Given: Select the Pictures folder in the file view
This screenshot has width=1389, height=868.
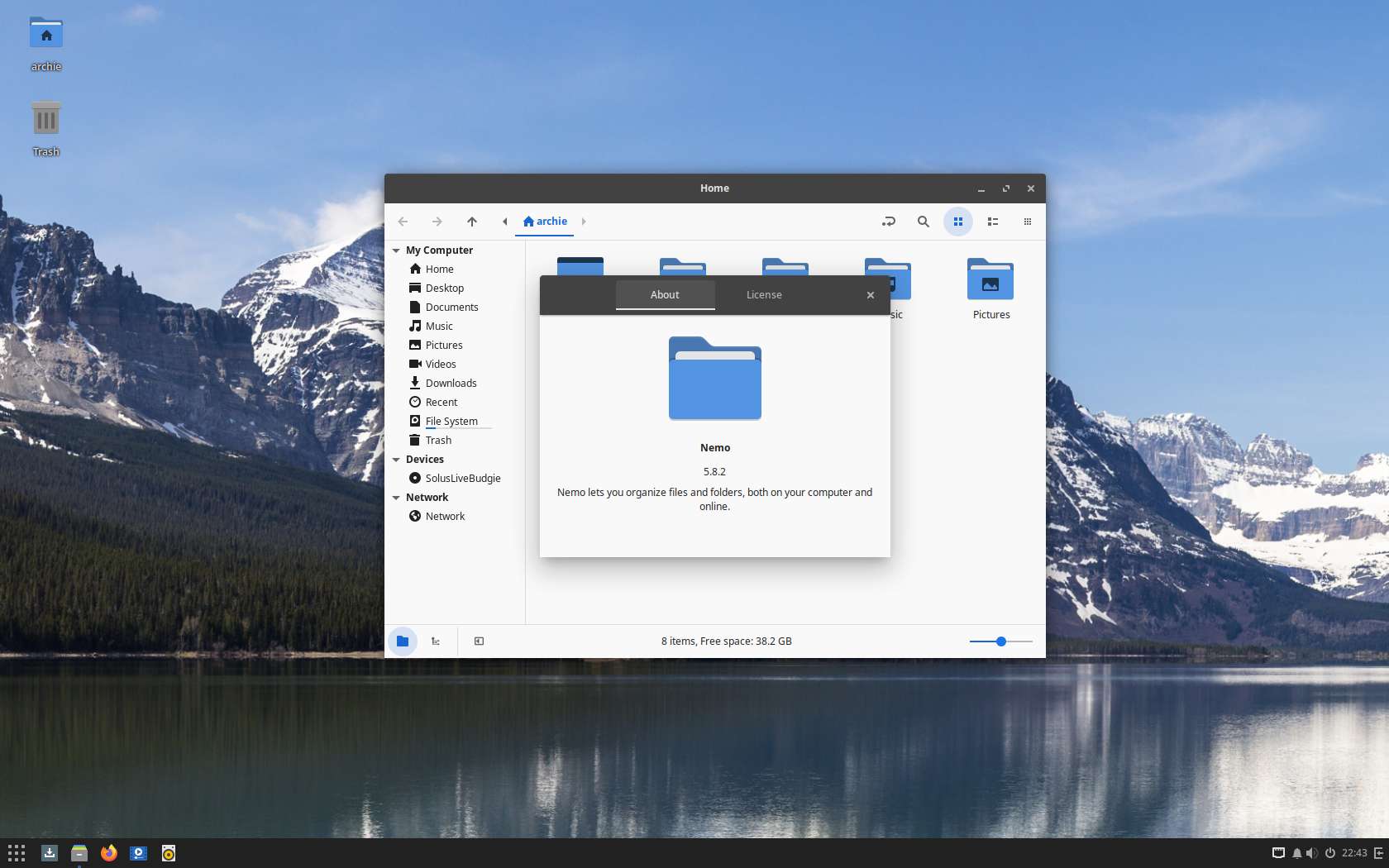Looking at the screenshot, I should tap(991, 289).
